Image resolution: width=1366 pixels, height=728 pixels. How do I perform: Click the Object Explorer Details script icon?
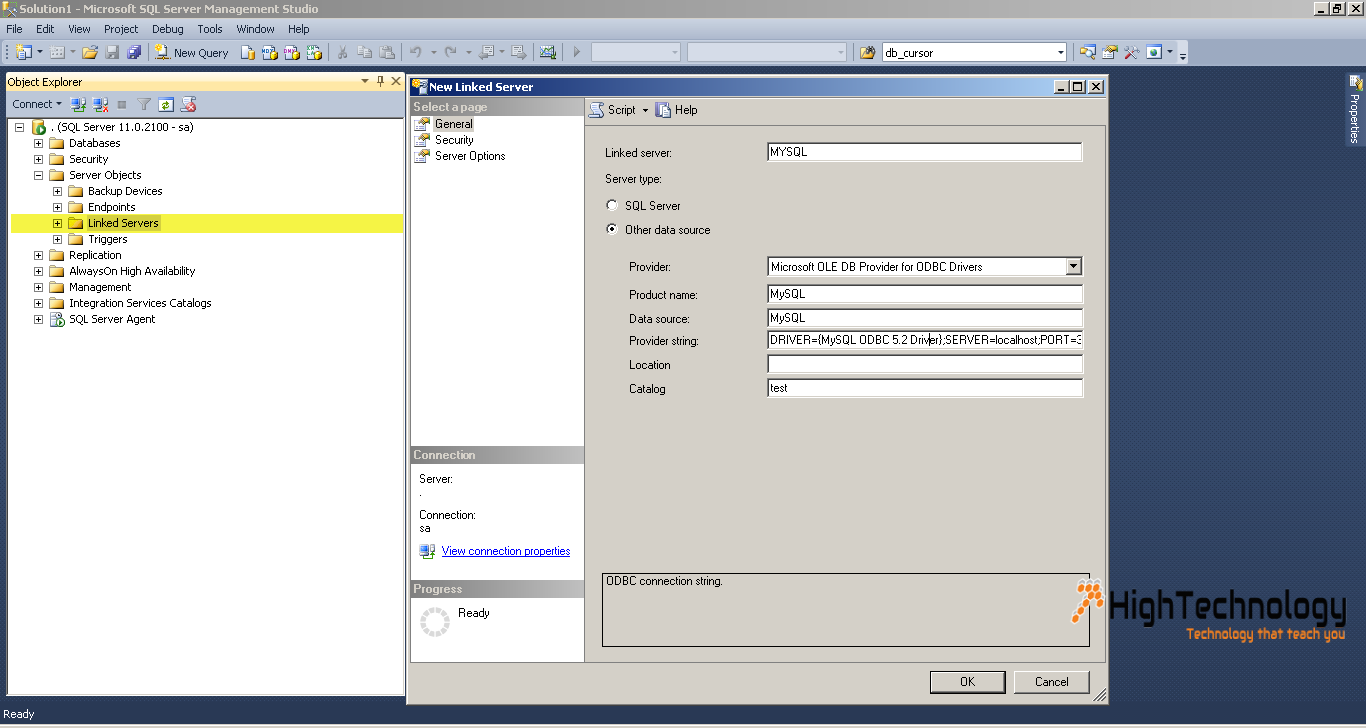[x=188, y=104]
